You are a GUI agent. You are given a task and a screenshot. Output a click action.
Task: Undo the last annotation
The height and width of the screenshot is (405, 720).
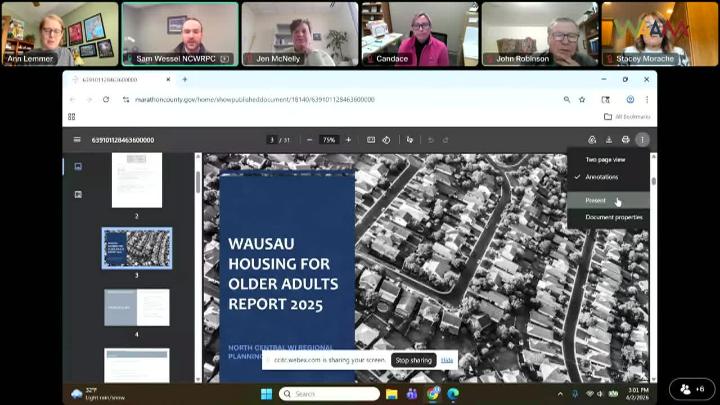[430, 140]
